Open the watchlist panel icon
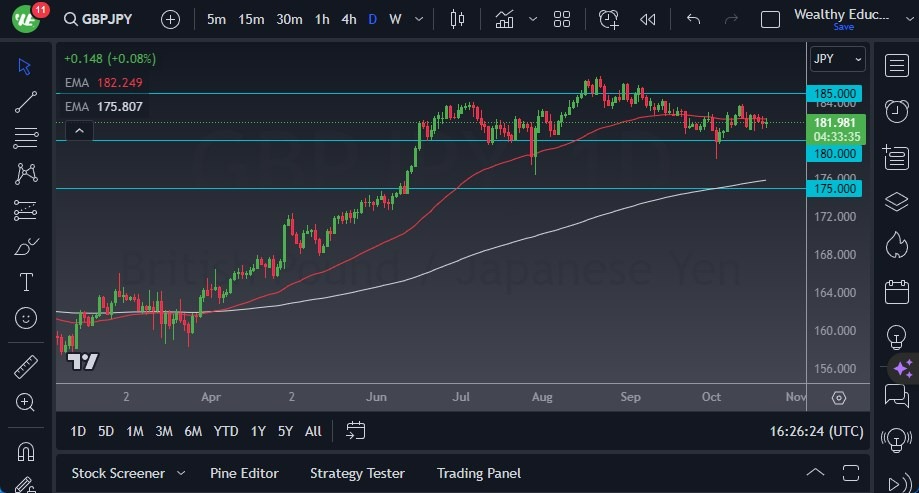919x493 pixels. 896,66
